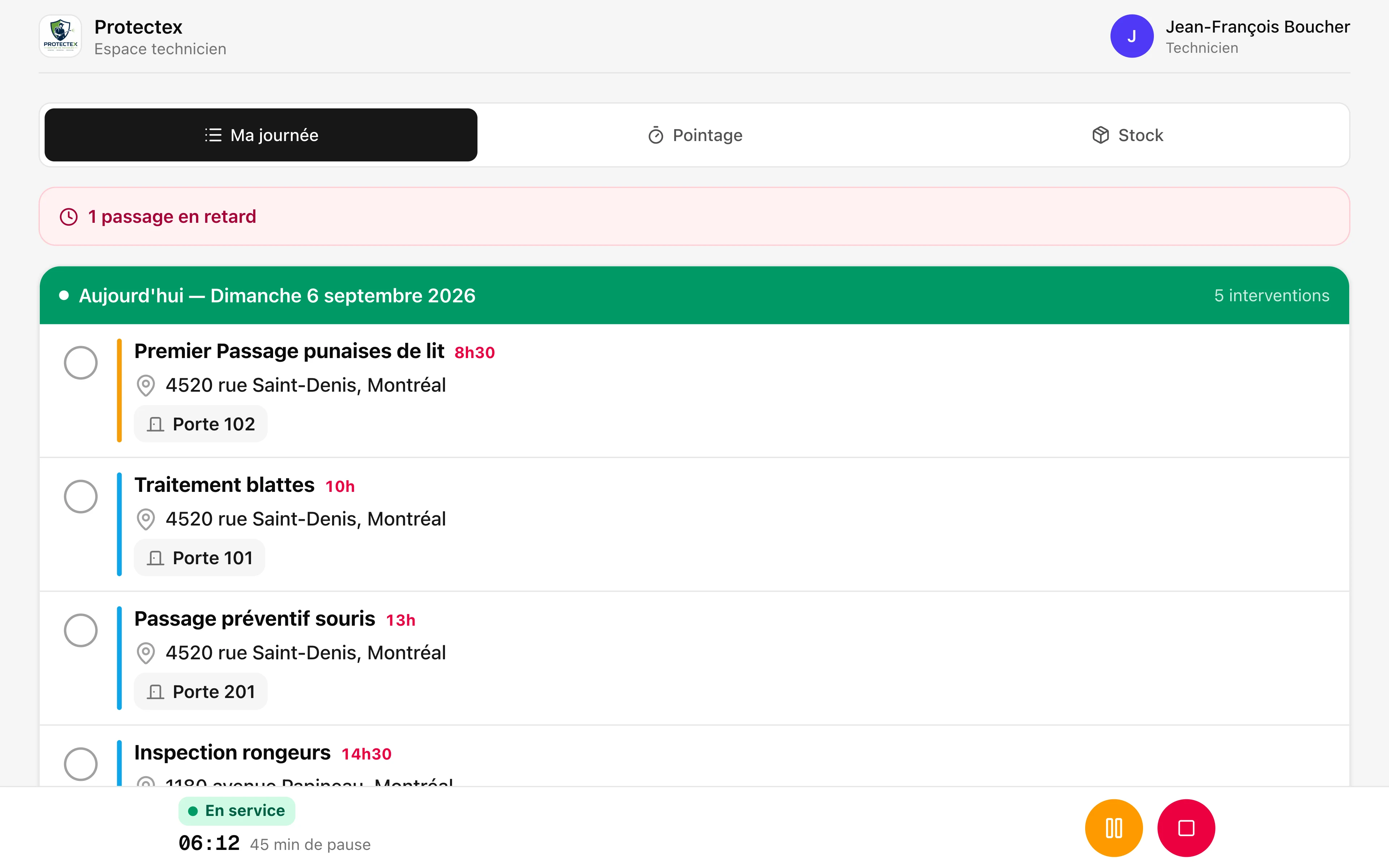The image size is (1389, 868).
Task: Stop the service shift with red button
Action: 1186,828
